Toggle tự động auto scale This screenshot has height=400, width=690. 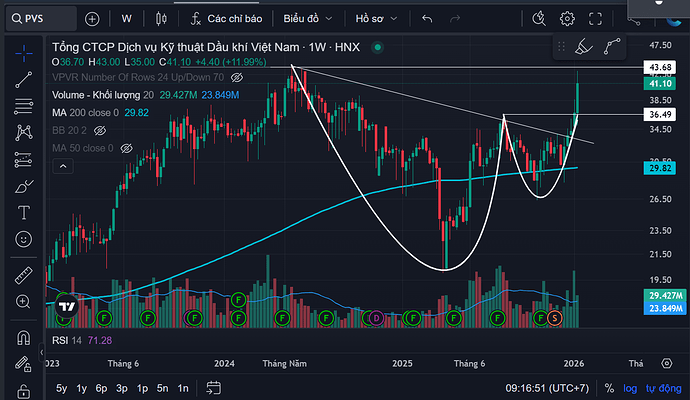click(664, 388)
